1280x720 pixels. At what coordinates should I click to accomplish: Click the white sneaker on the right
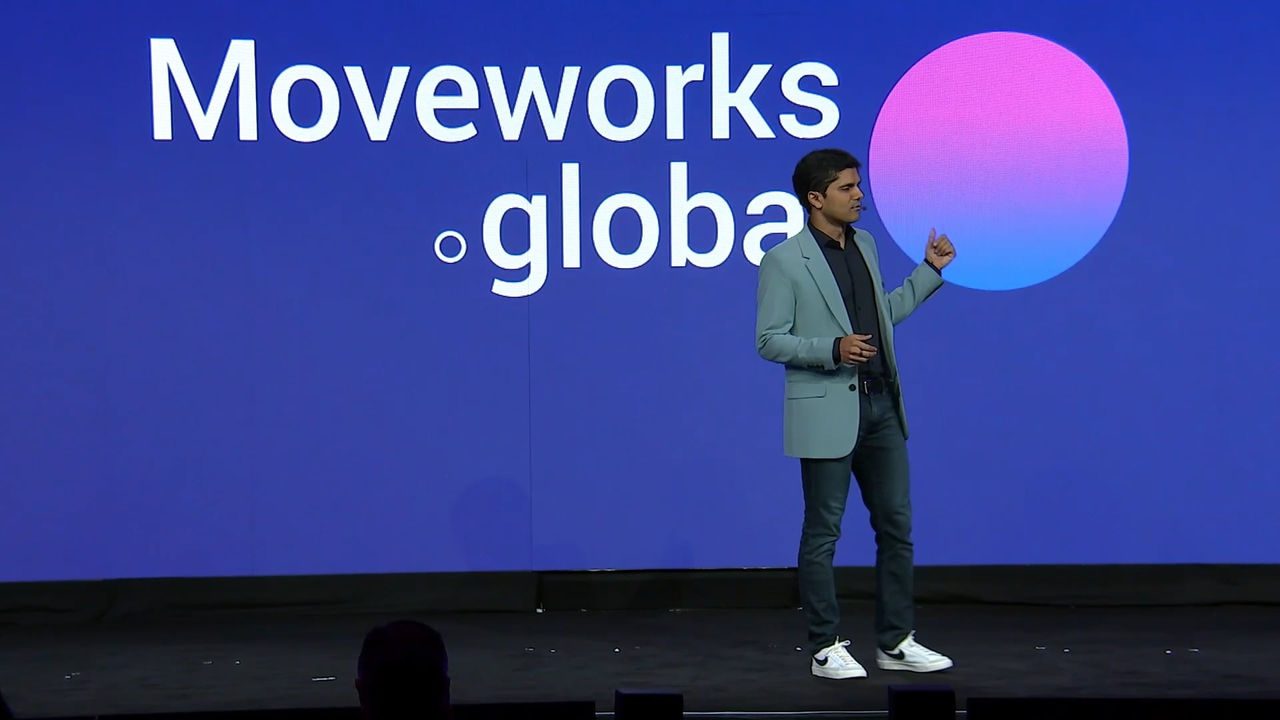tap(913, 655)
